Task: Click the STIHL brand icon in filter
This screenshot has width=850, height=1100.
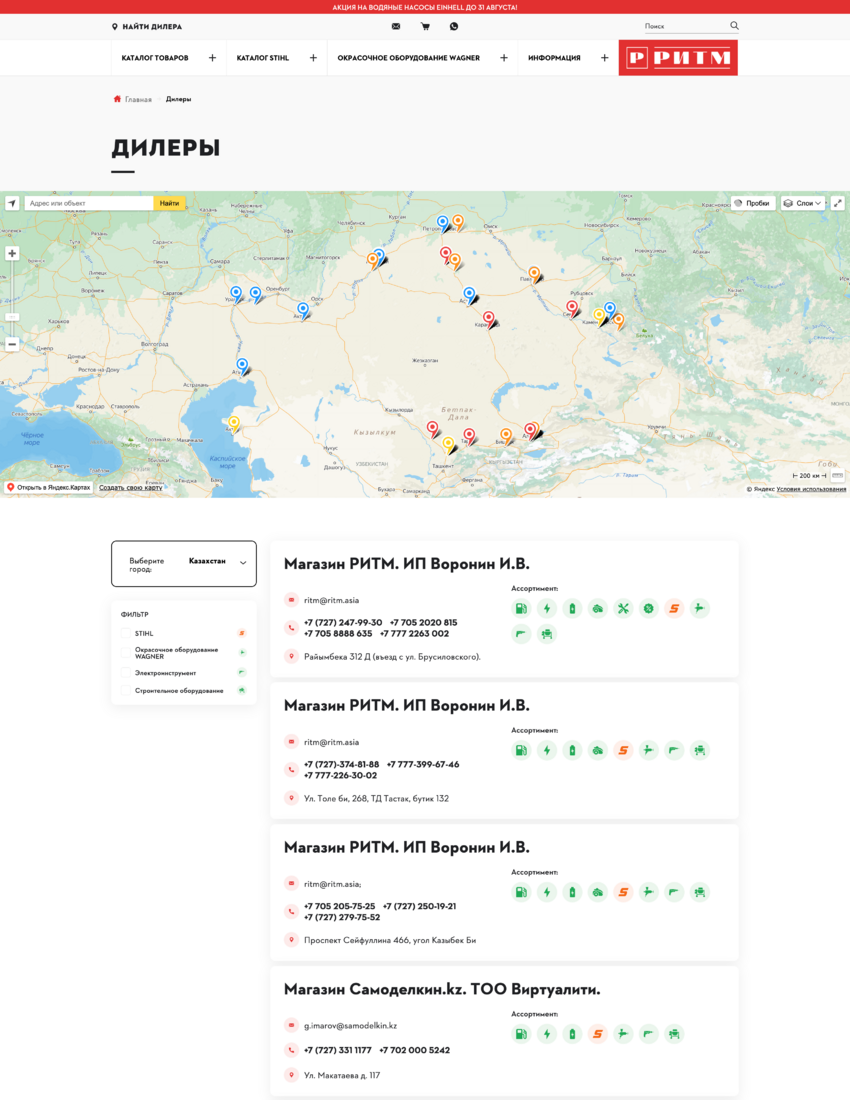Action: 241,633
